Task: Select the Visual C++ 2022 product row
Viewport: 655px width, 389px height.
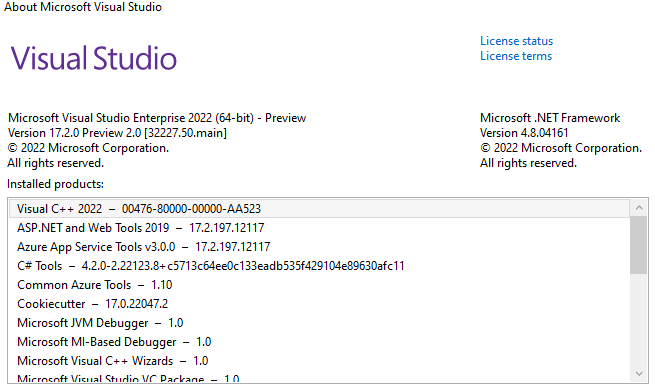Action: 319,208
